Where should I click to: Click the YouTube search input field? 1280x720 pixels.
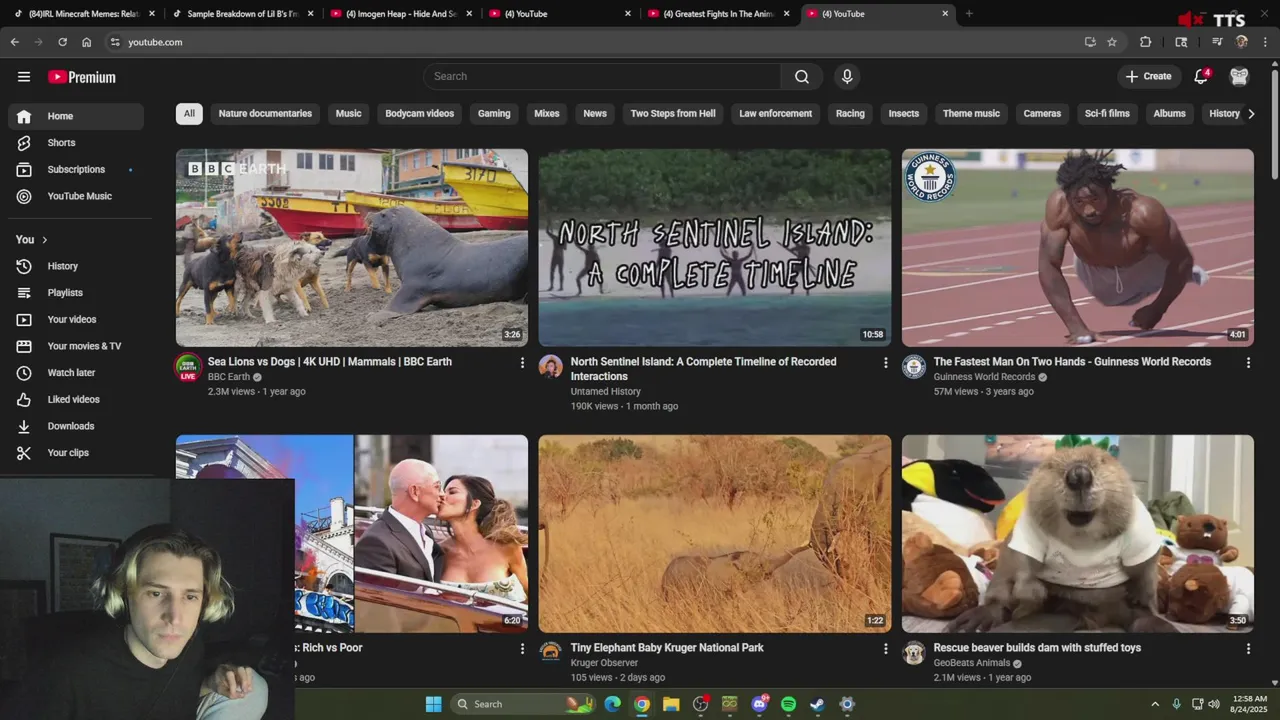tap(602, 77)
